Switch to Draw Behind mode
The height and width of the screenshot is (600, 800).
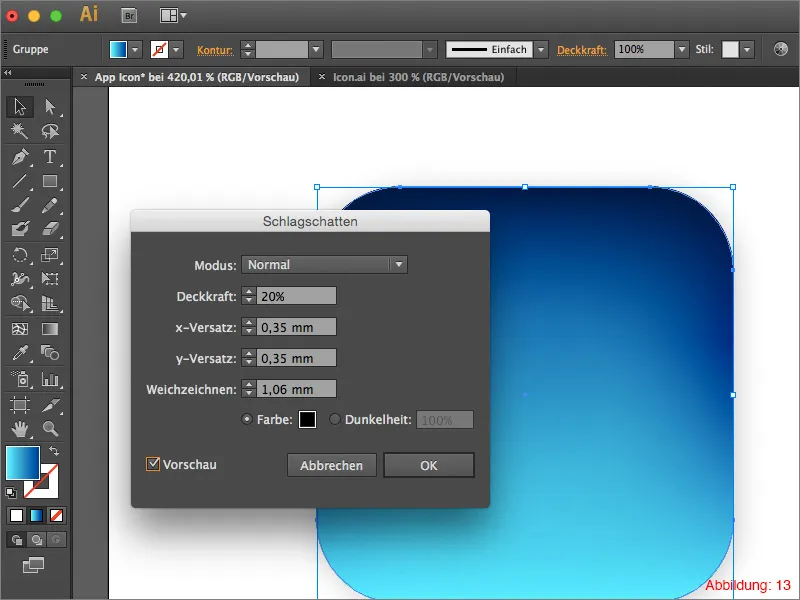36,540
